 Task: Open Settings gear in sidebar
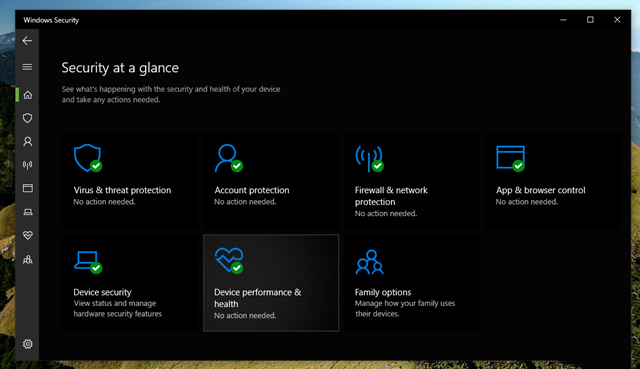click(27, 344)
